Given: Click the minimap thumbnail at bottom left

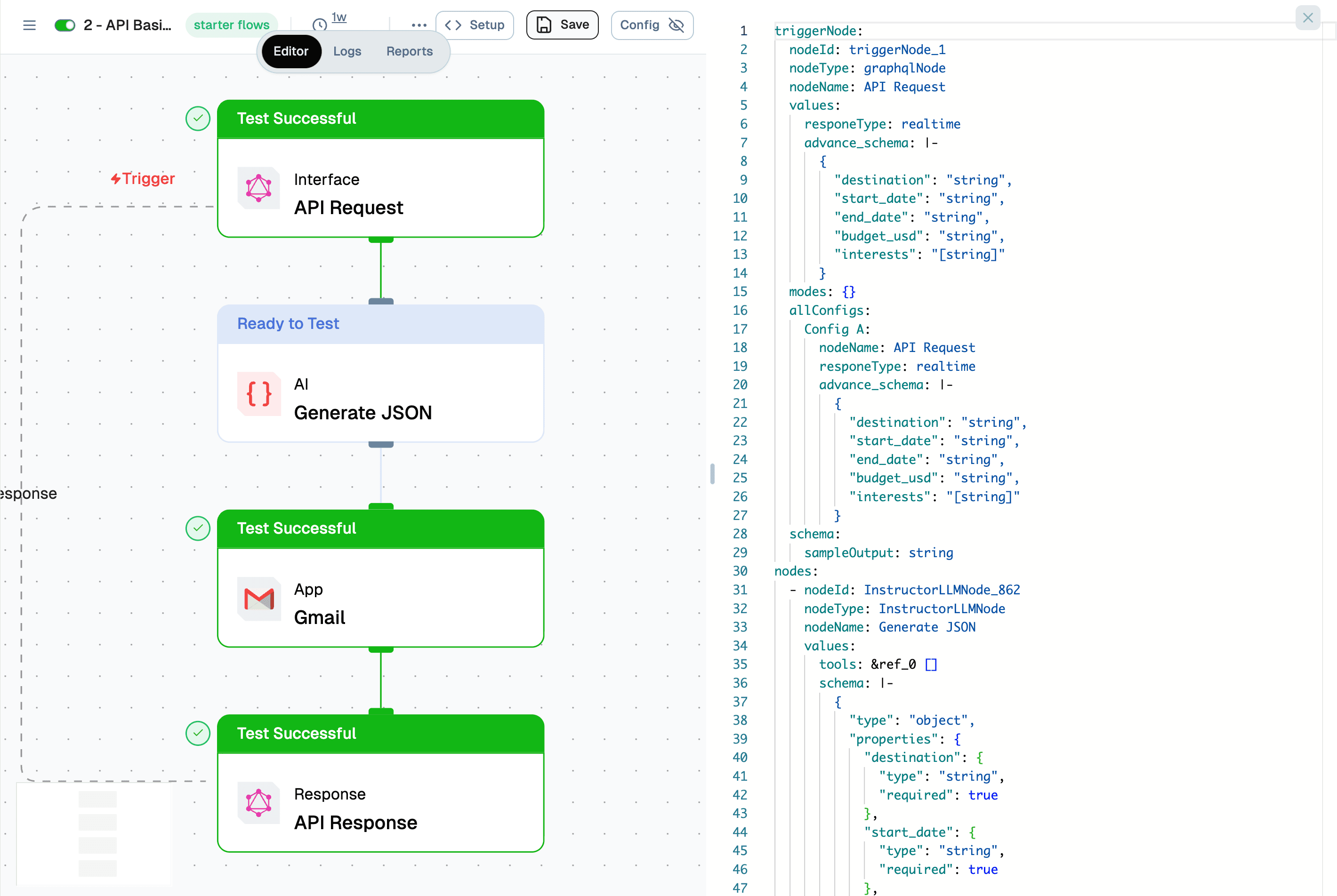Looking at the screenshot, I should (95, 834).
